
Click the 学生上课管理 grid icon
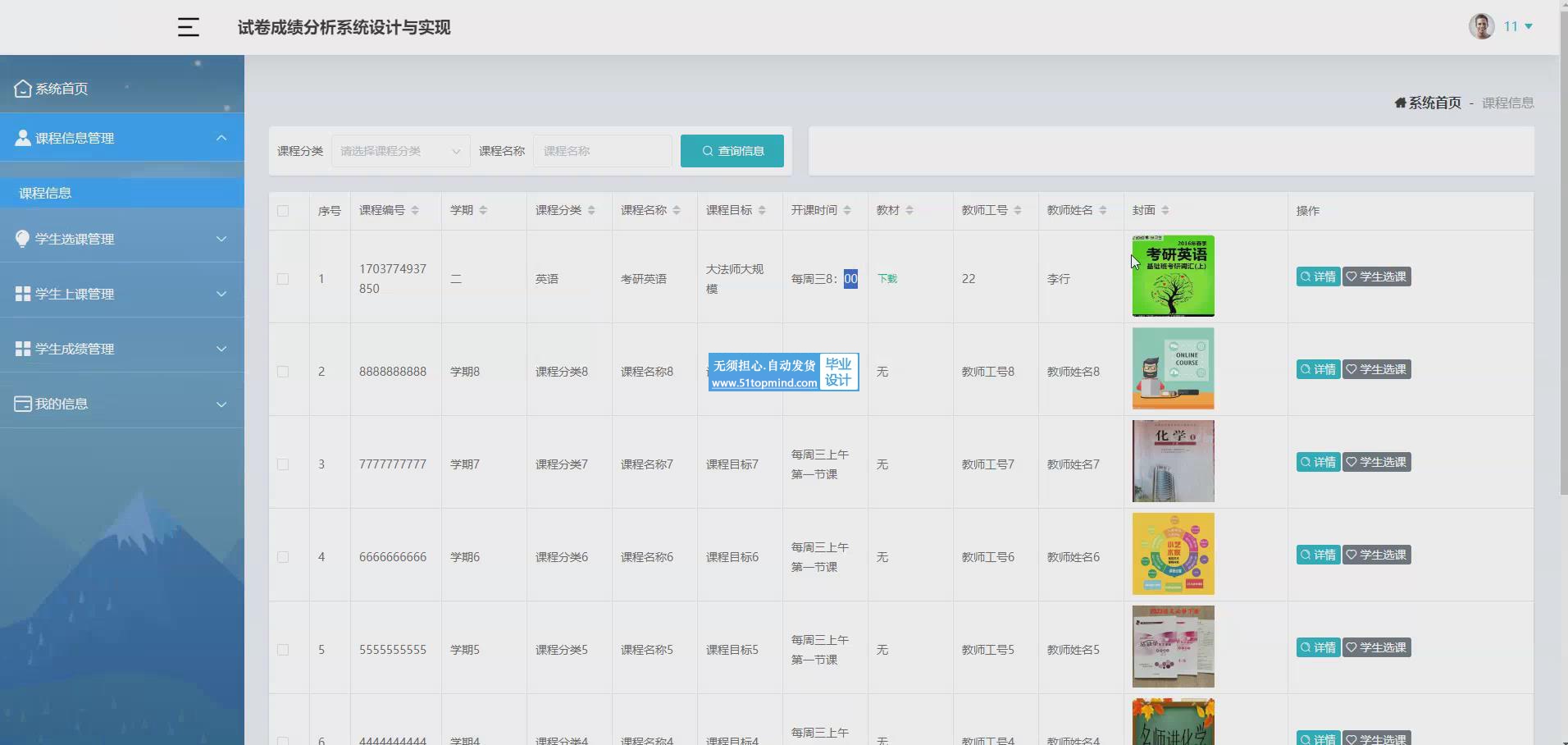pyautogui.click(x=23, y=294)
